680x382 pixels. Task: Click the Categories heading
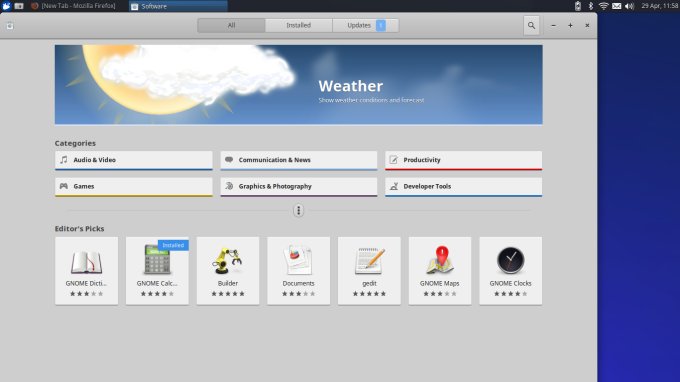[x=75, y=143]
